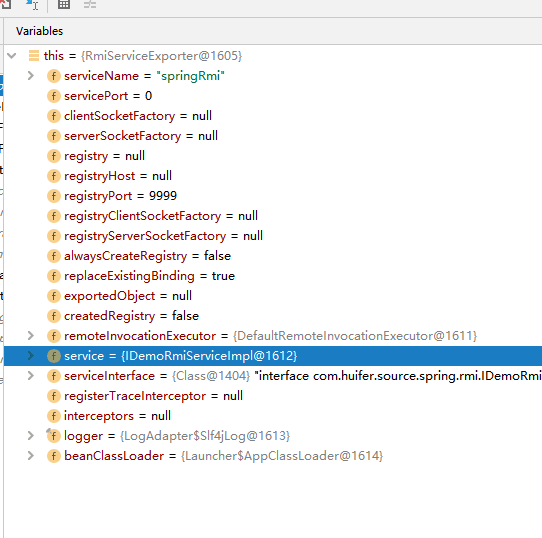
Task: Expand the remoteInvocationExecutor node
Action: (x=31, y=335)
